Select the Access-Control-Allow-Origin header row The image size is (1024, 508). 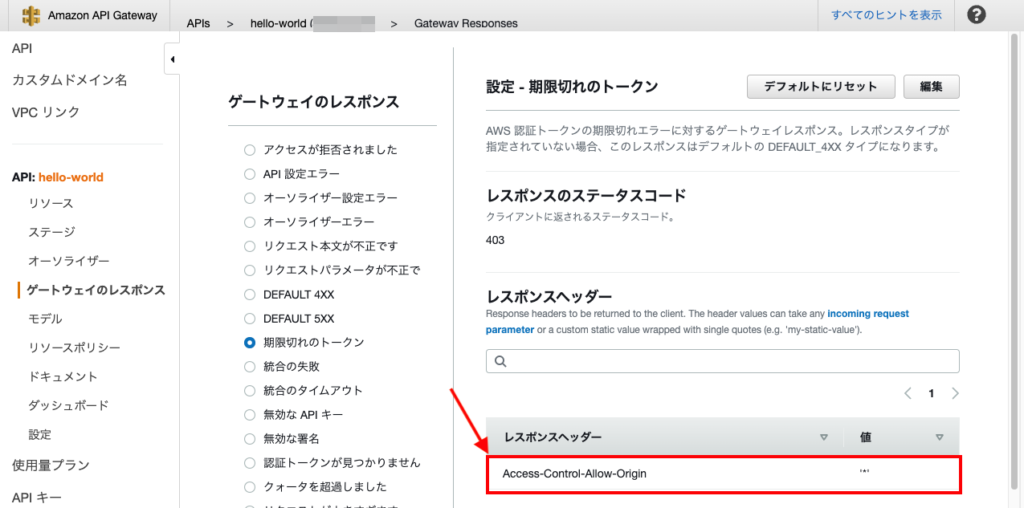[723, 474]
